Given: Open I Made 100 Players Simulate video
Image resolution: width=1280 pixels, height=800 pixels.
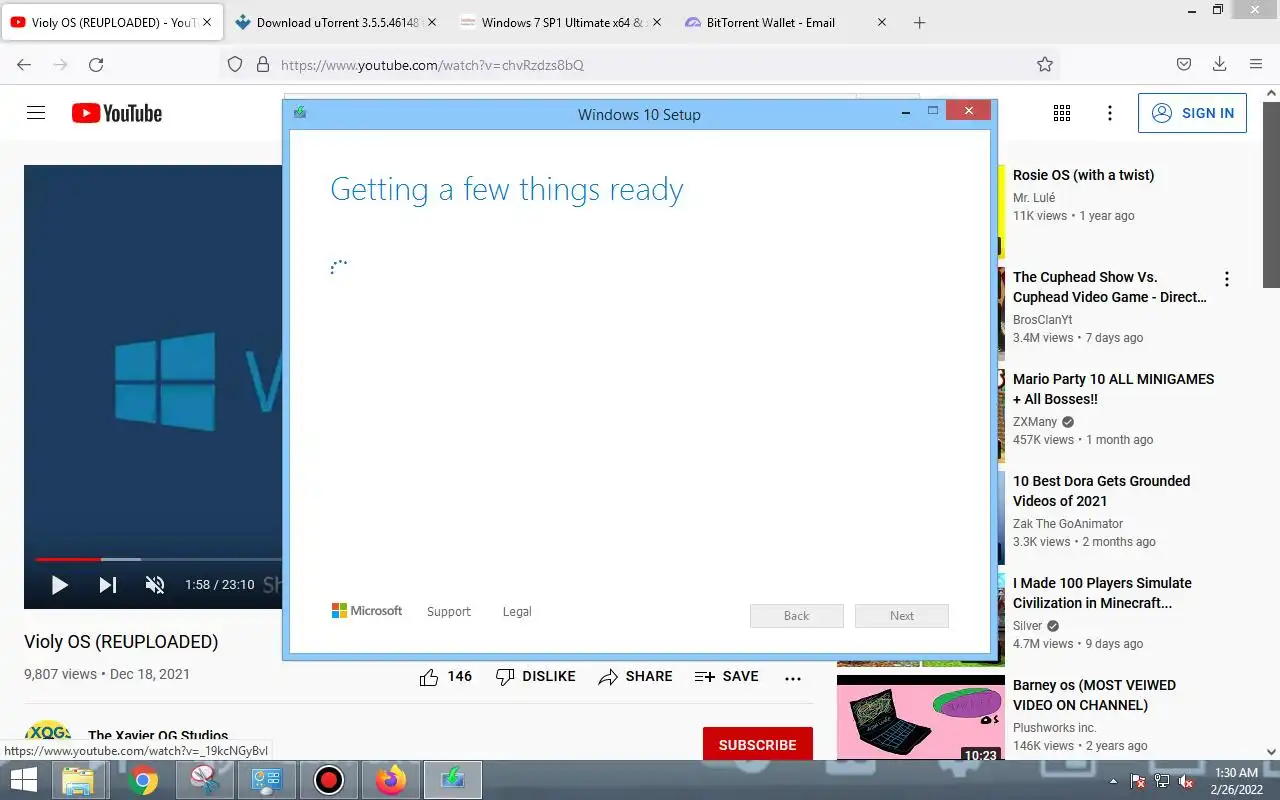Looking at the screenshot, I should coord(1102,593).
